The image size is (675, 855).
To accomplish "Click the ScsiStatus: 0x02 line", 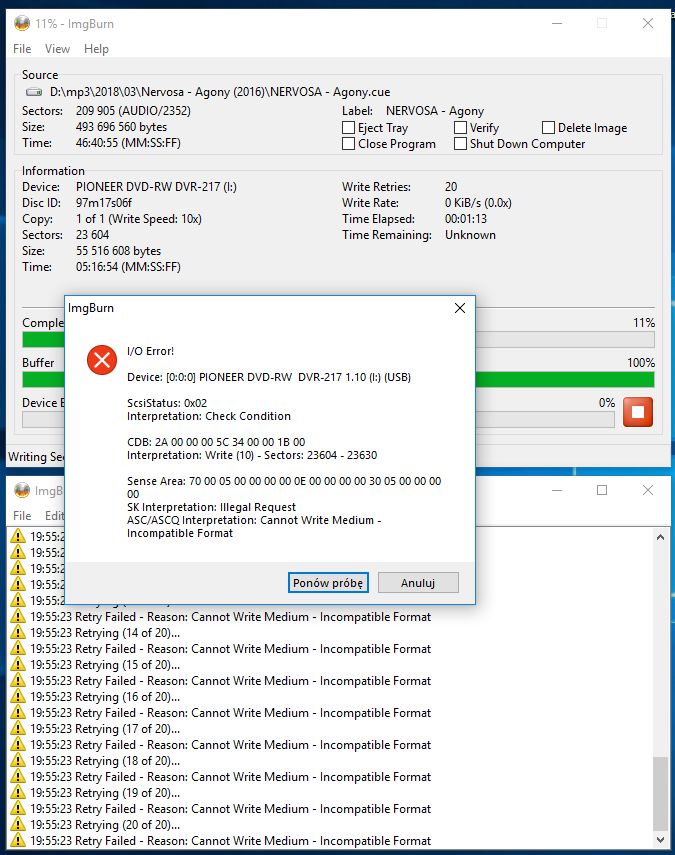I will [167, 403].
